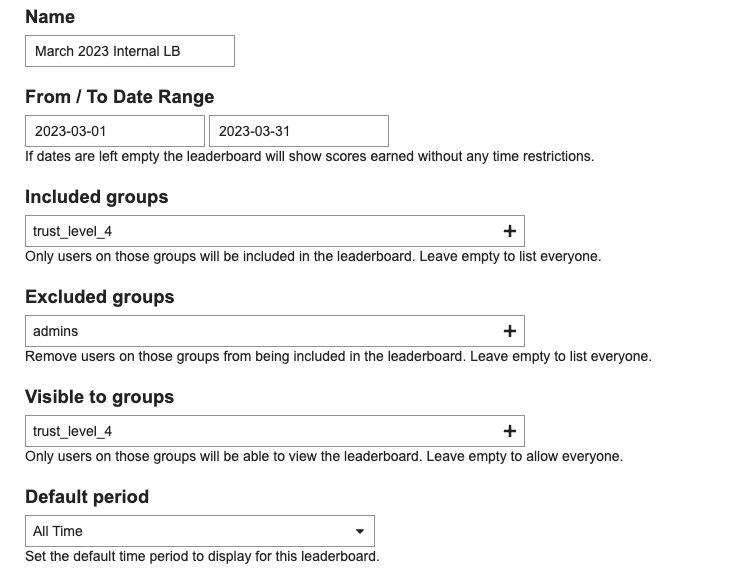The width and height of the screenshot is (755, 572).
Task: Click the default time period description text
Action: pyautogui.click(x=202, y=557)
